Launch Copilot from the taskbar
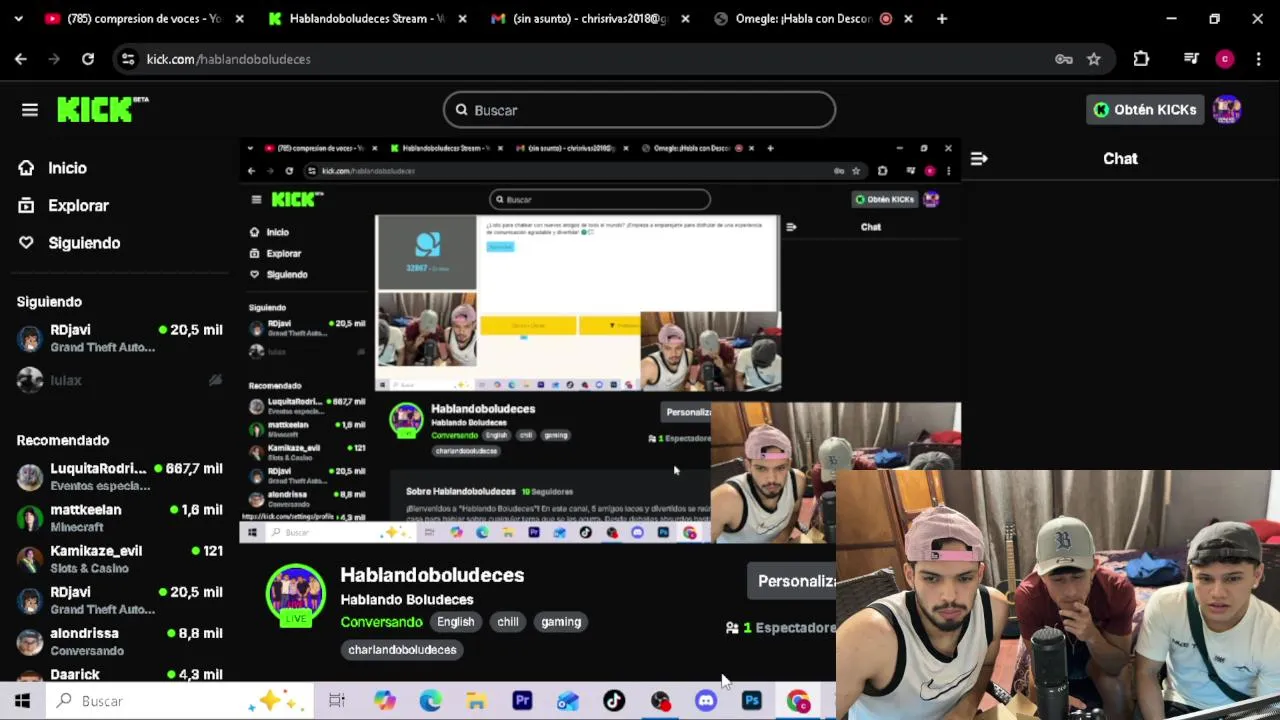Screen dimensions: 1280x720 385,701
